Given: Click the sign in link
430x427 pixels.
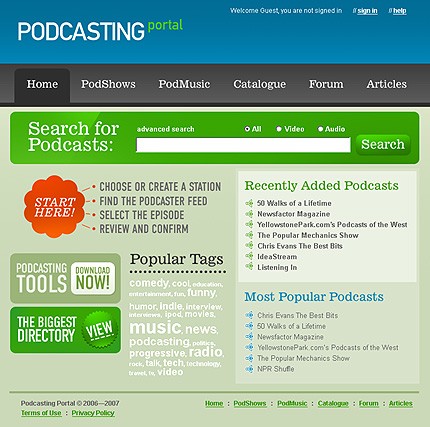Looking at the screenshot, I should (367, 11).
